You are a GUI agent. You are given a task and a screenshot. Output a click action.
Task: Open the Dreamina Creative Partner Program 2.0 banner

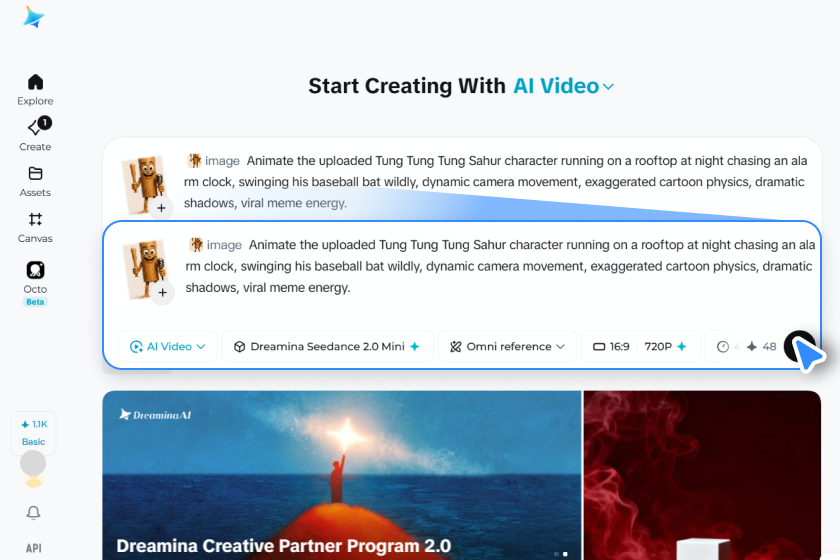(x=342, y=475)
